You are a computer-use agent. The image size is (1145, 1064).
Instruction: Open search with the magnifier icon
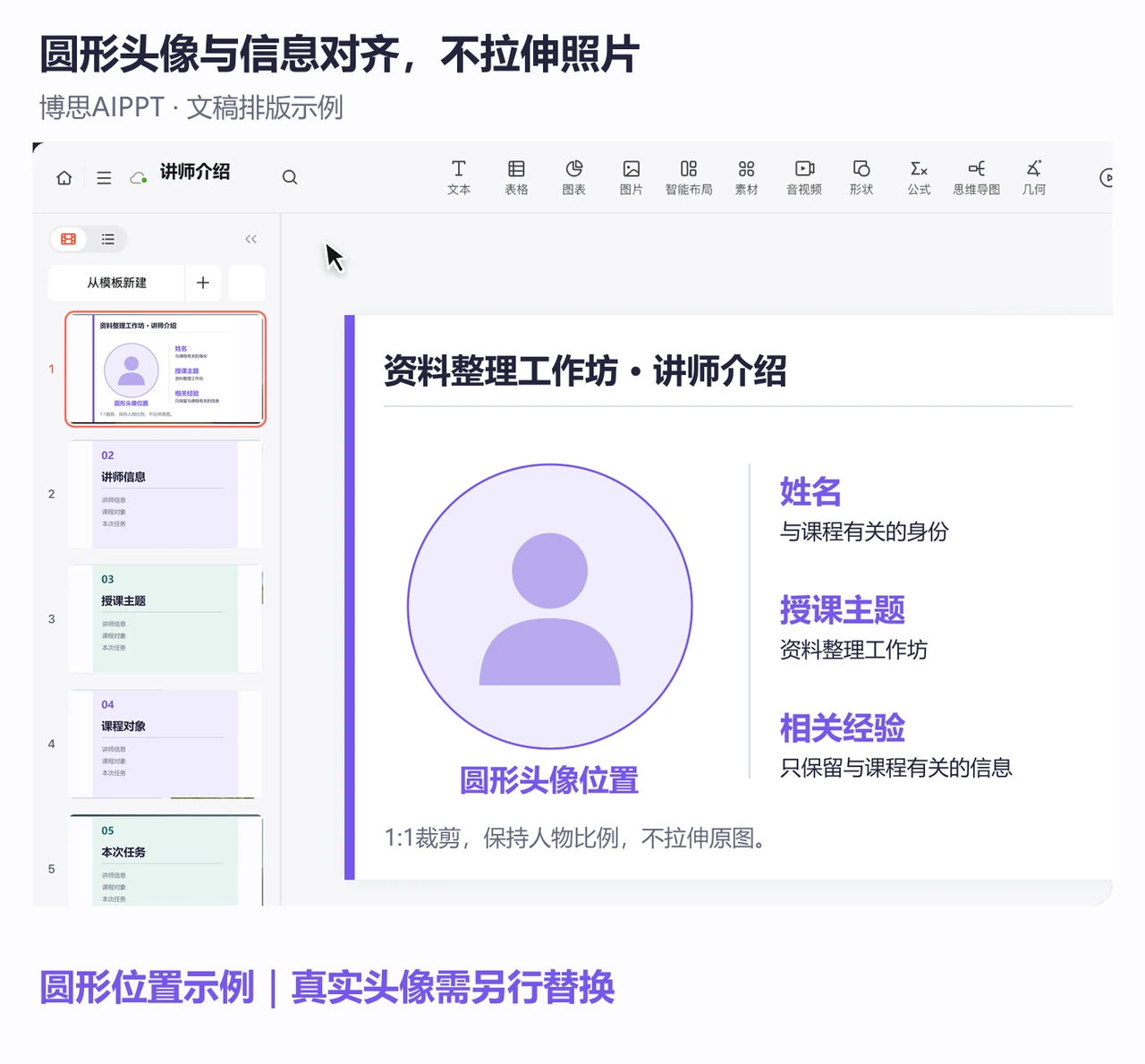pyautogui.click(x=290, y=177)
